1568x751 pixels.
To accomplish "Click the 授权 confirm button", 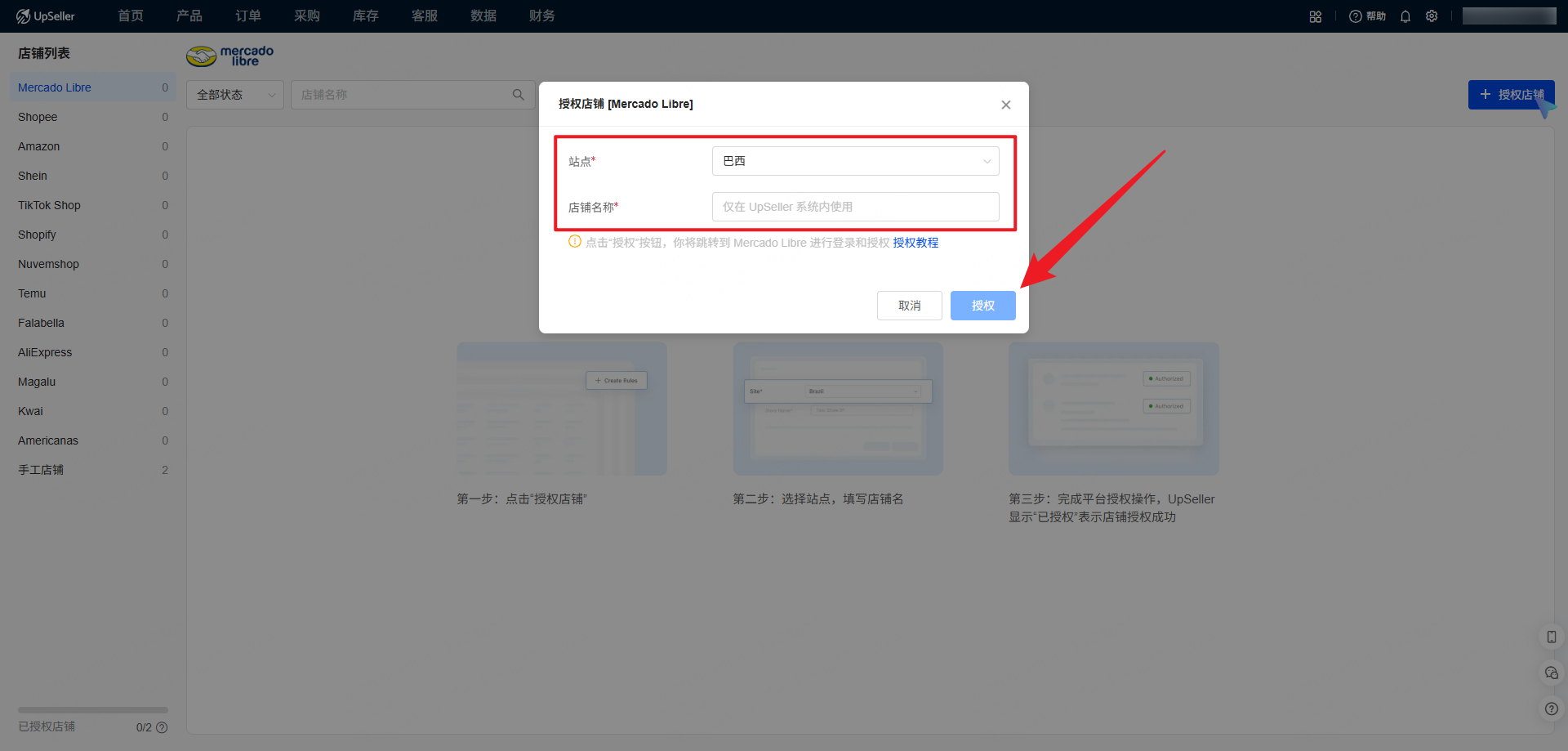I will (983, 306).
